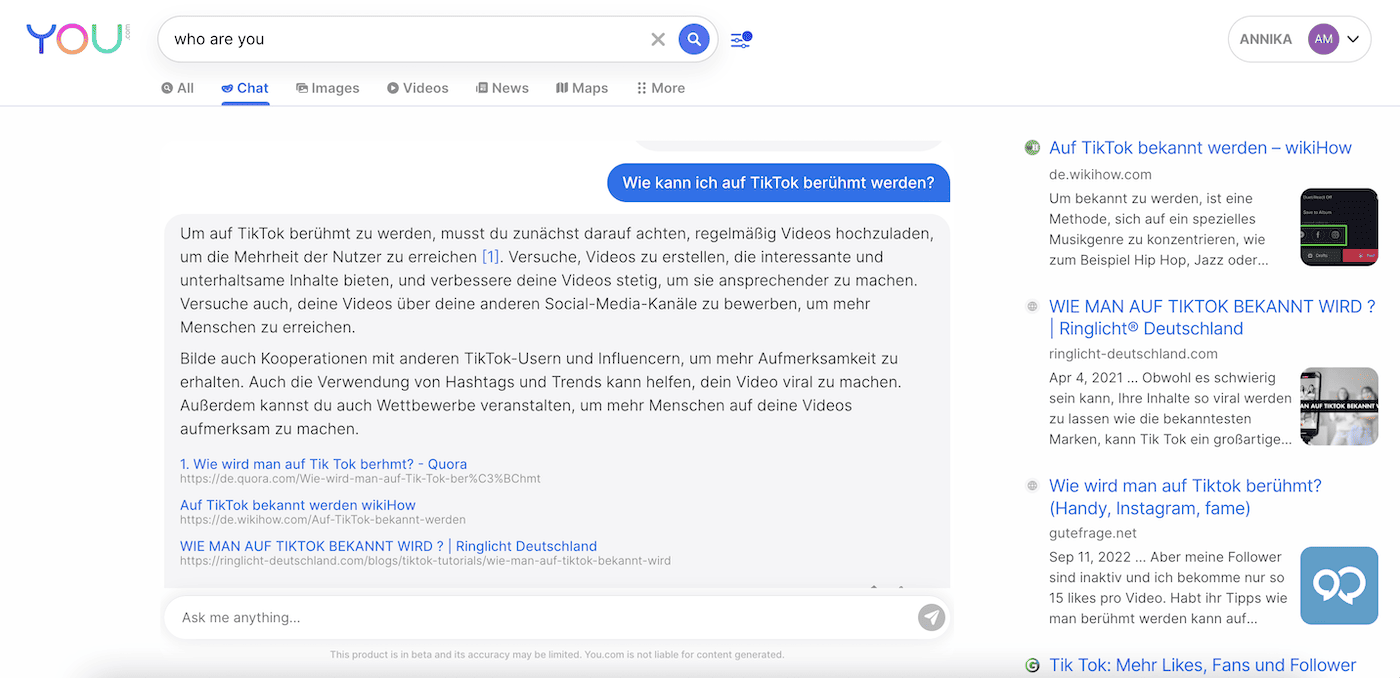Open the Quora source link 'Wie wird man auf Tik Tok berhmt?'
Screen dimensions: 1400x678
[x=323, y=464]
